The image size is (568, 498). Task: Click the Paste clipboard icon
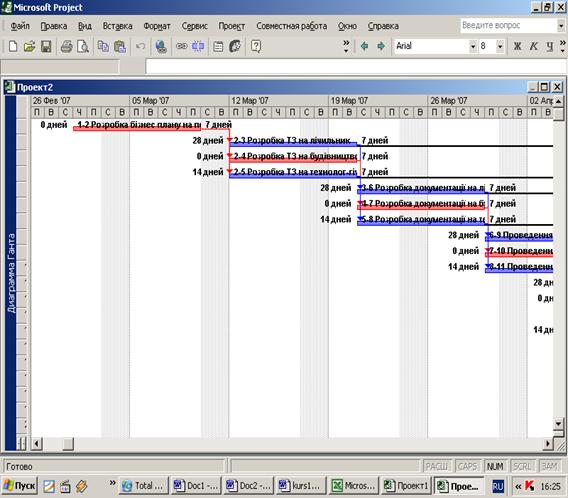point(120,46)
